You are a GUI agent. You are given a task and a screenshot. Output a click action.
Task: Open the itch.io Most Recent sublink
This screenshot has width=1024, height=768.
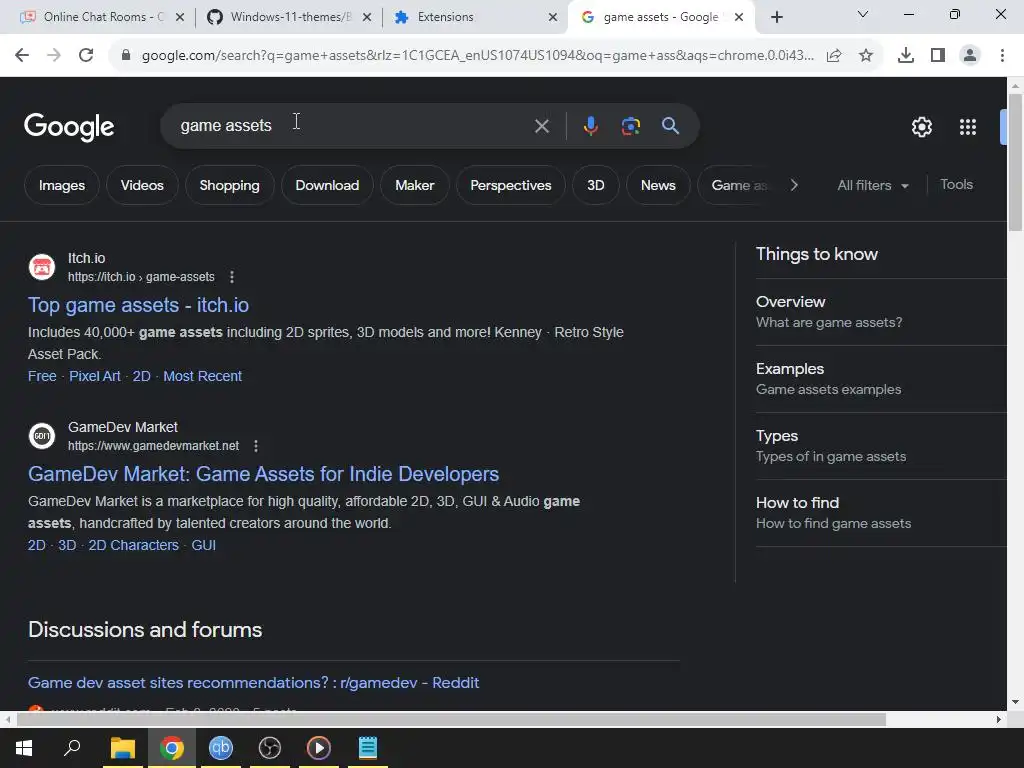202,376
